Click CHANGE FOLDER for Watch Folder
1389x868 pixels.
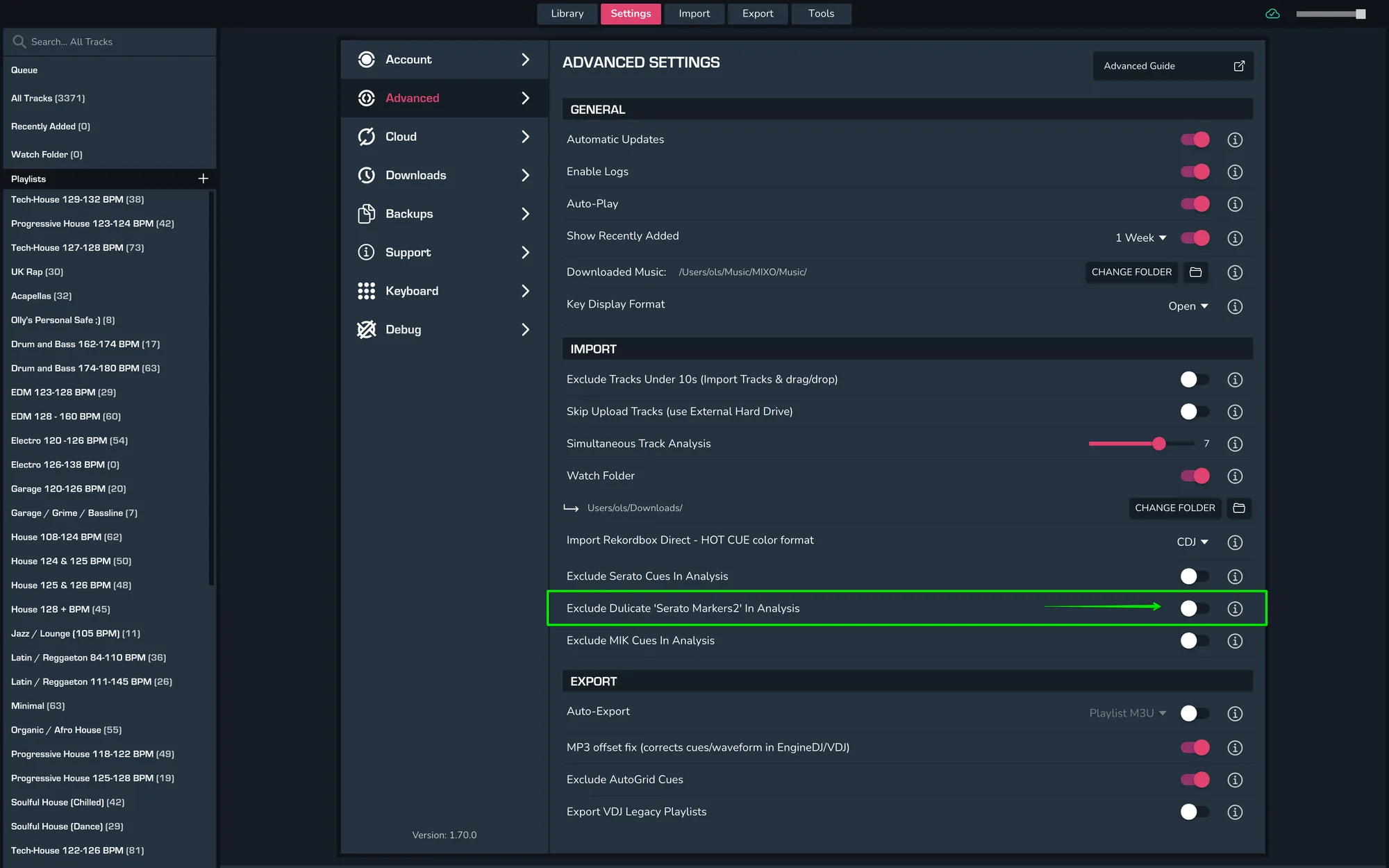pyautogui.click(x=1174, y=508)
